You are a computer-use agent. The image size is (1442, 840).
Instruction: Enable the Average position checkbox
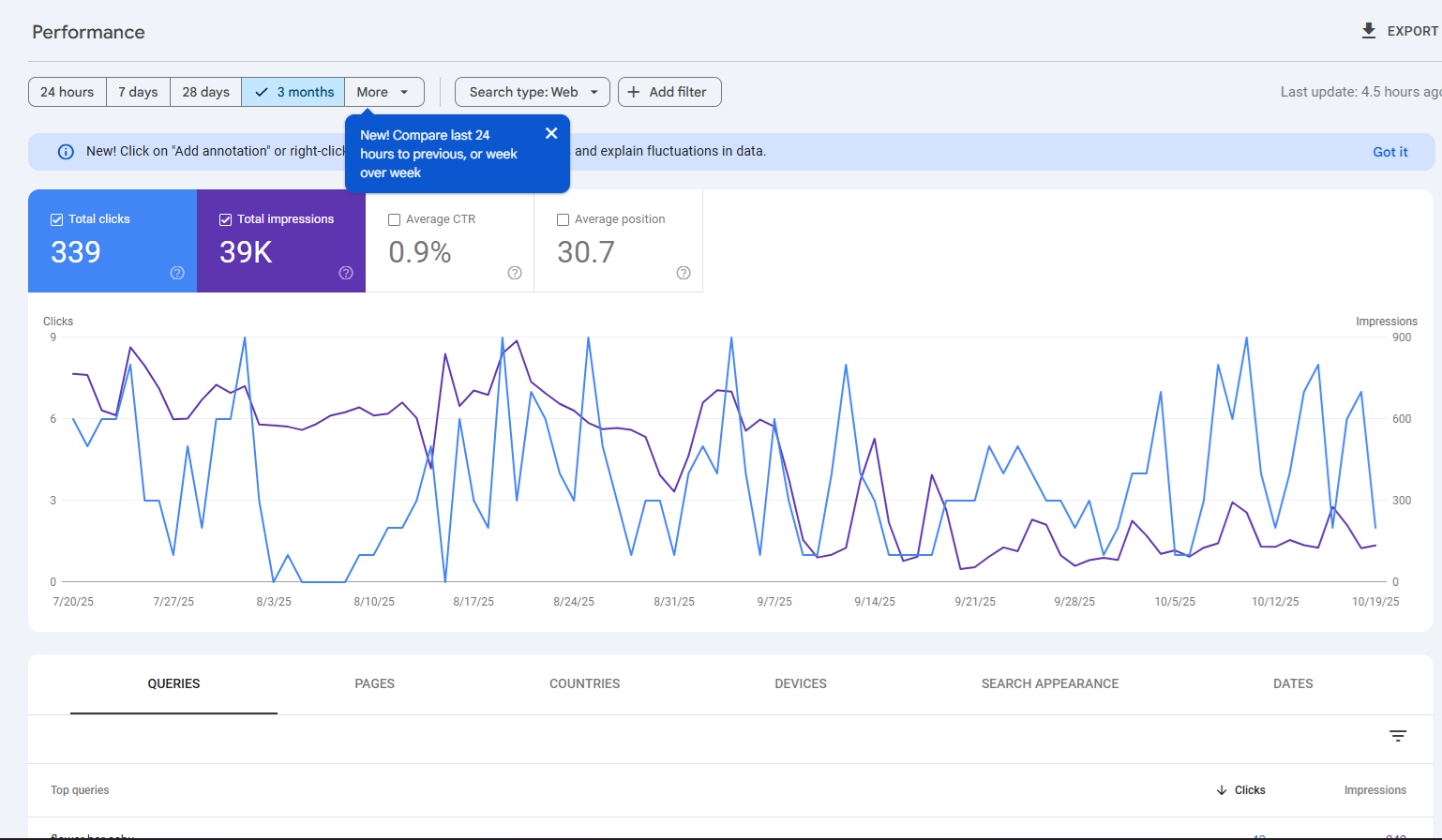[563, 219]
